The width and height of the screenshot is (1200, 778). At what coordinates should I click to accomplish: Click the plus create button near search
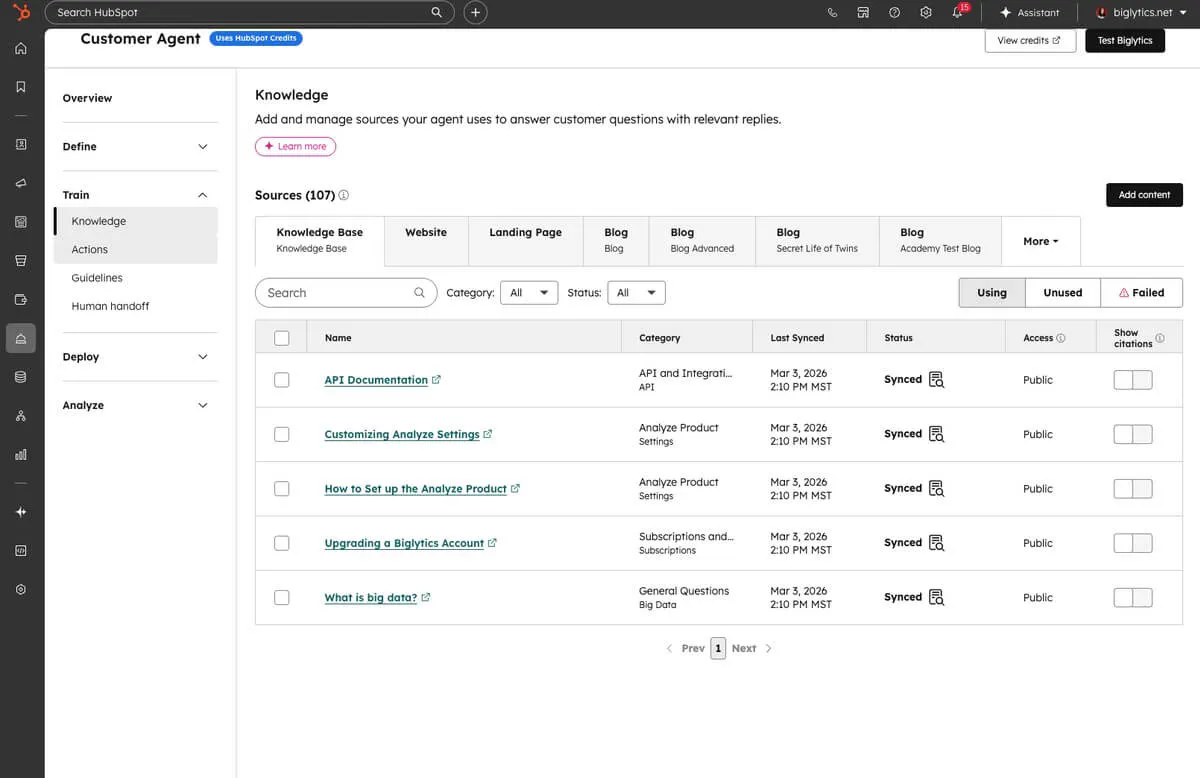click(x=476, y=12)
